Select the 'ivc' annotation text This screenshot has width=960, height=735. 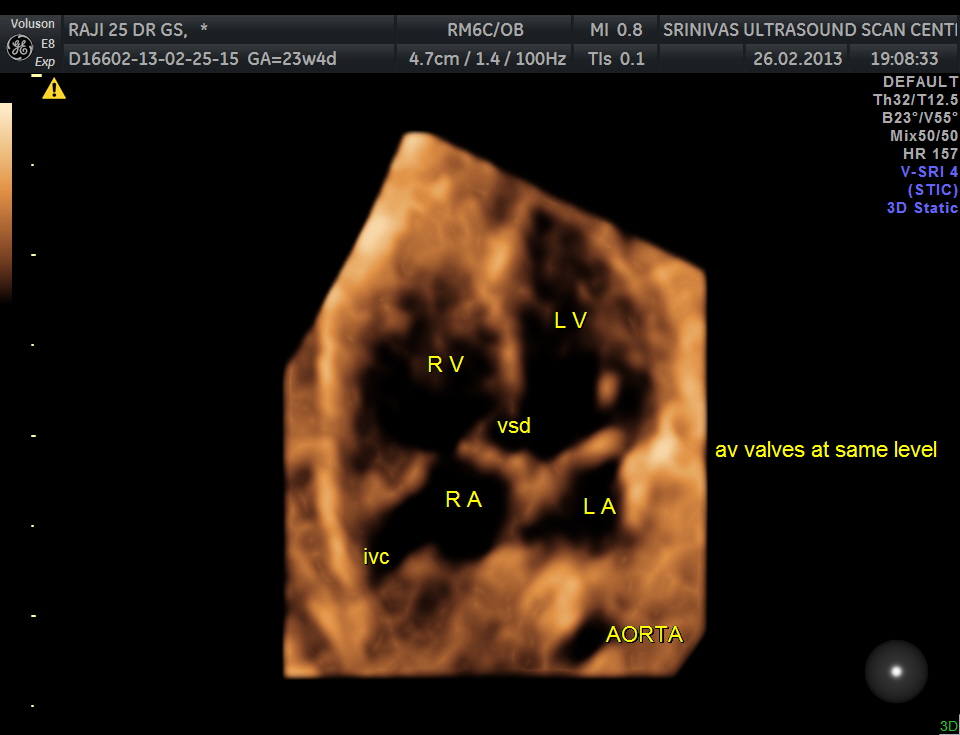(376, 556)
